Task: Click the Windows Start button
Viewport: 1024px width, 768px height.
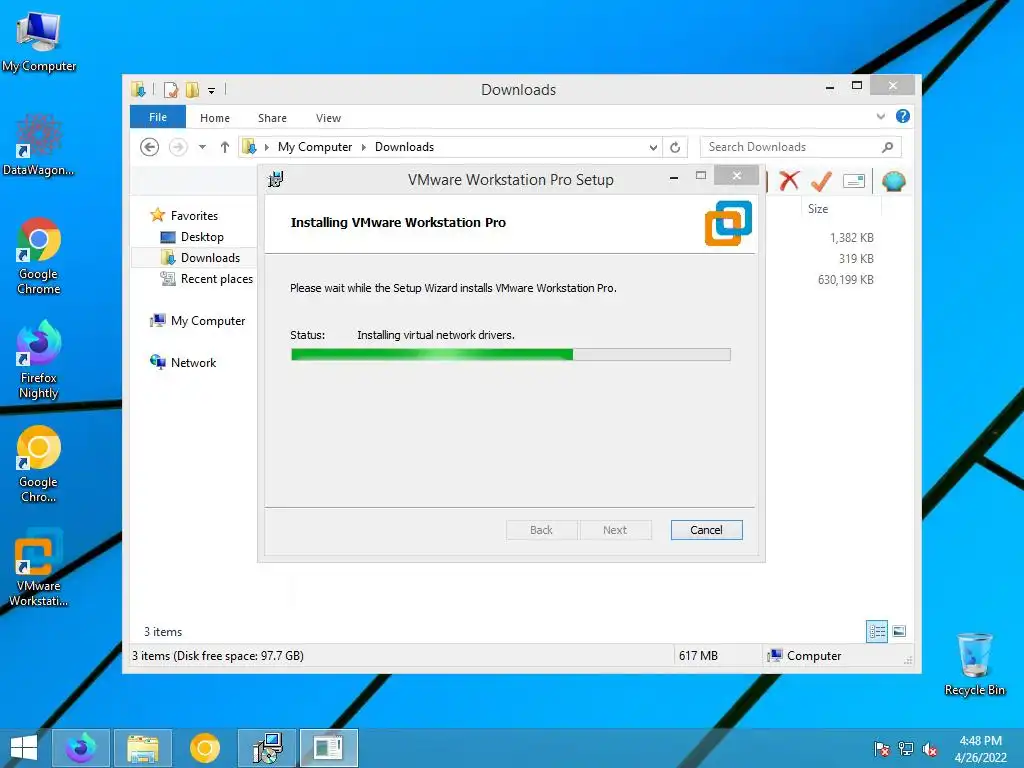Action: coord(24,748)
